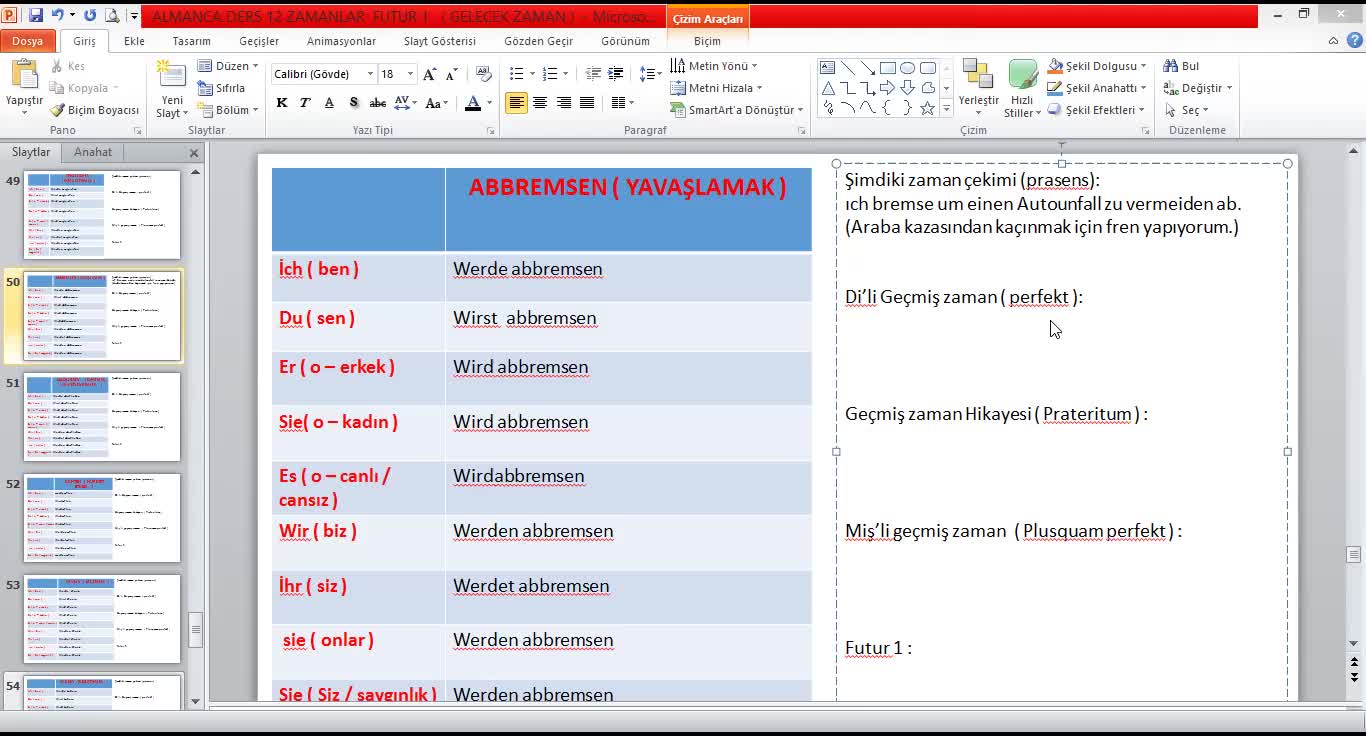The image size is (1366, 736).
Task: Open Hızlı Stiller quick styles
Action: coord(1022,89)
